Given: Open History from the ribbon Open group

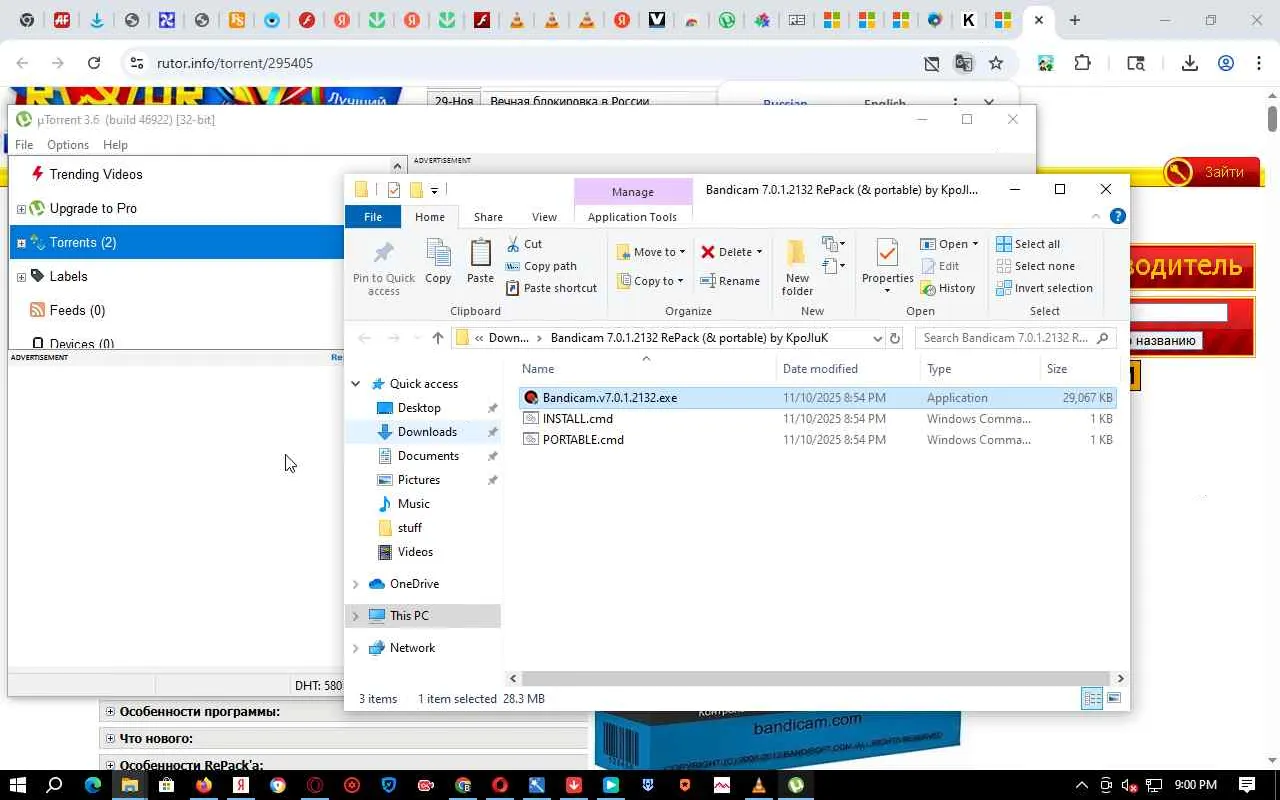Looking at the screenshot, I should [x=947, y=288].
